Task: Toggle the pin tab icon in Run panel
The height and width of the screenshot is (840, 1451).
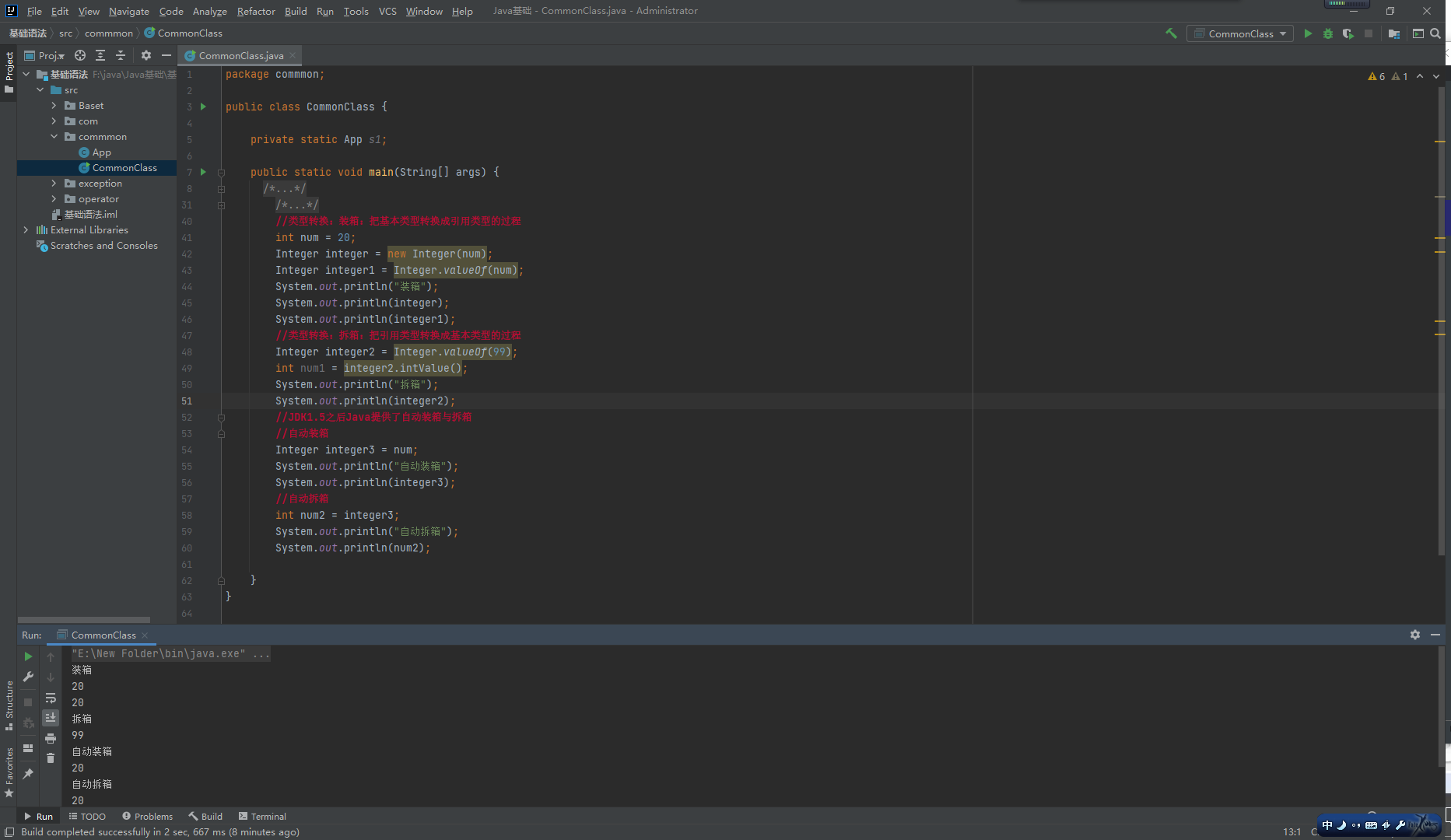Action: point(28,774)
